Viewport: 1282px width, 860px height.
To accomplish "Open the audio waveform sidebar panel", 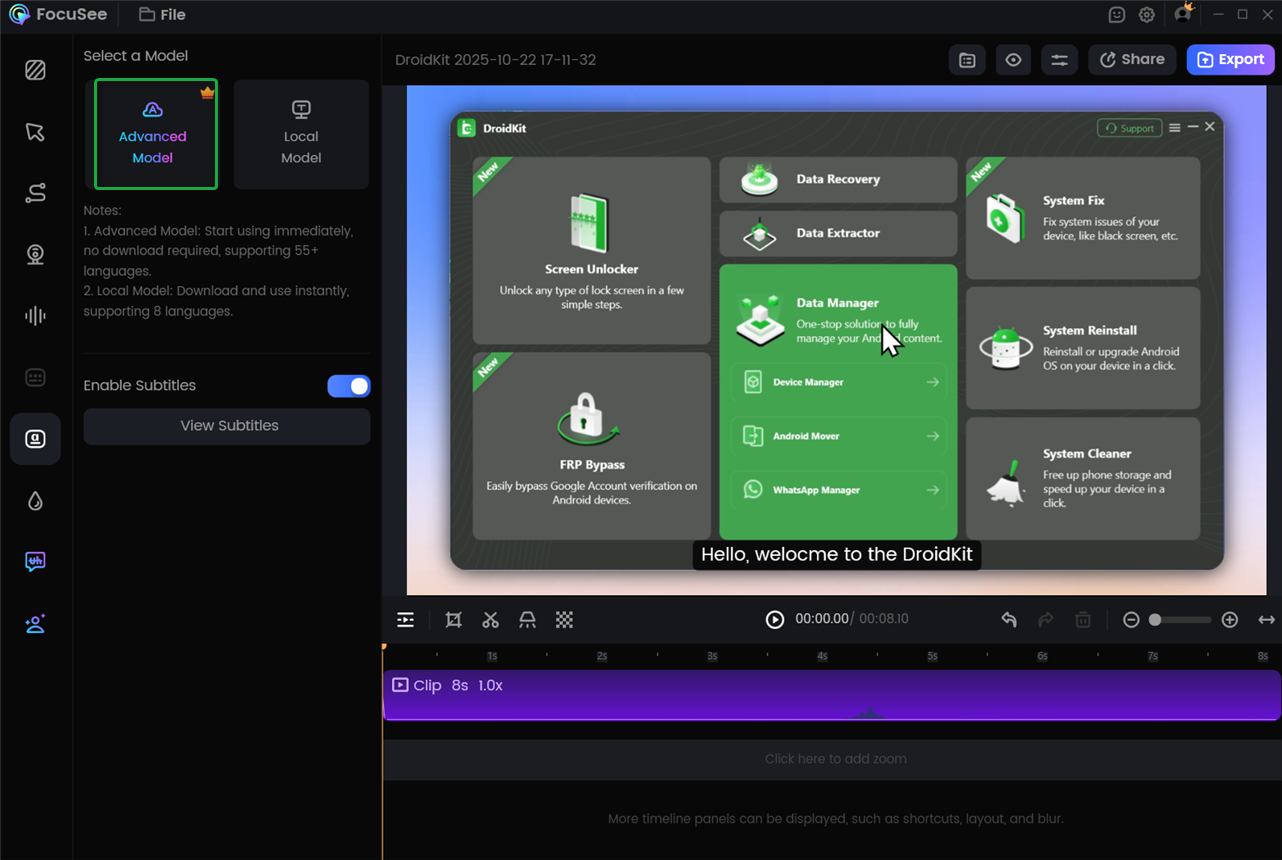I will click(35, 316).
